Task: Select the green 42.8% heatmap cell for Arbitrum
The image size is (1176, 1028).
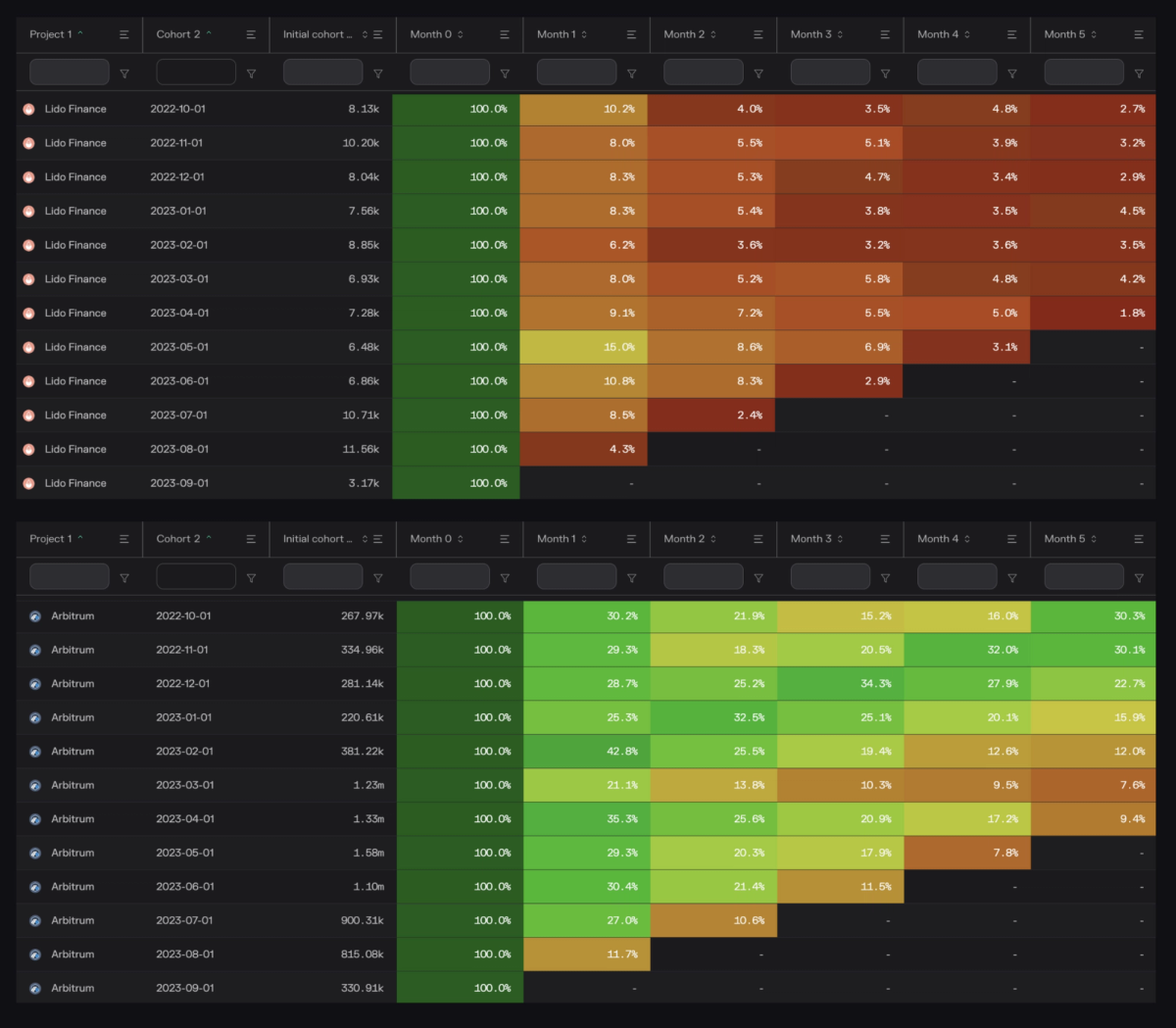Action: pyautogui.click(x=586, y=751)
